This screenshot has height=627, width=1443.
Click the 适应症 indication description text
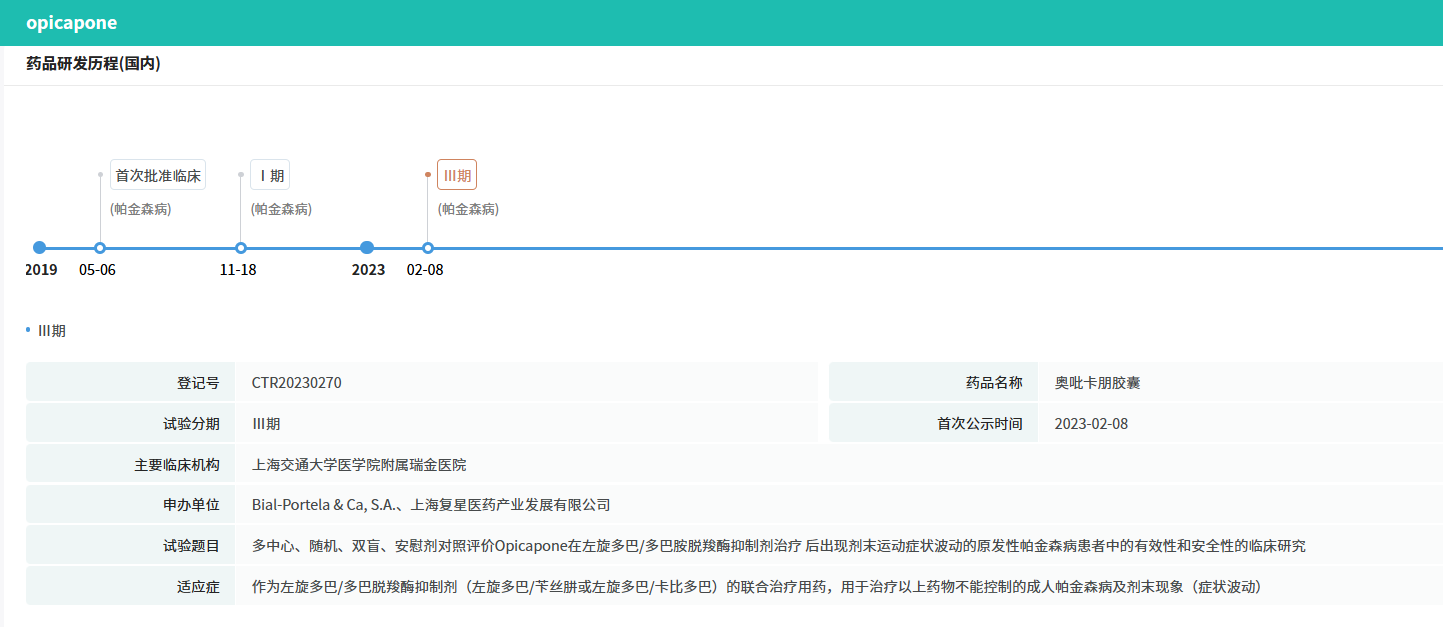pos(756,586)
